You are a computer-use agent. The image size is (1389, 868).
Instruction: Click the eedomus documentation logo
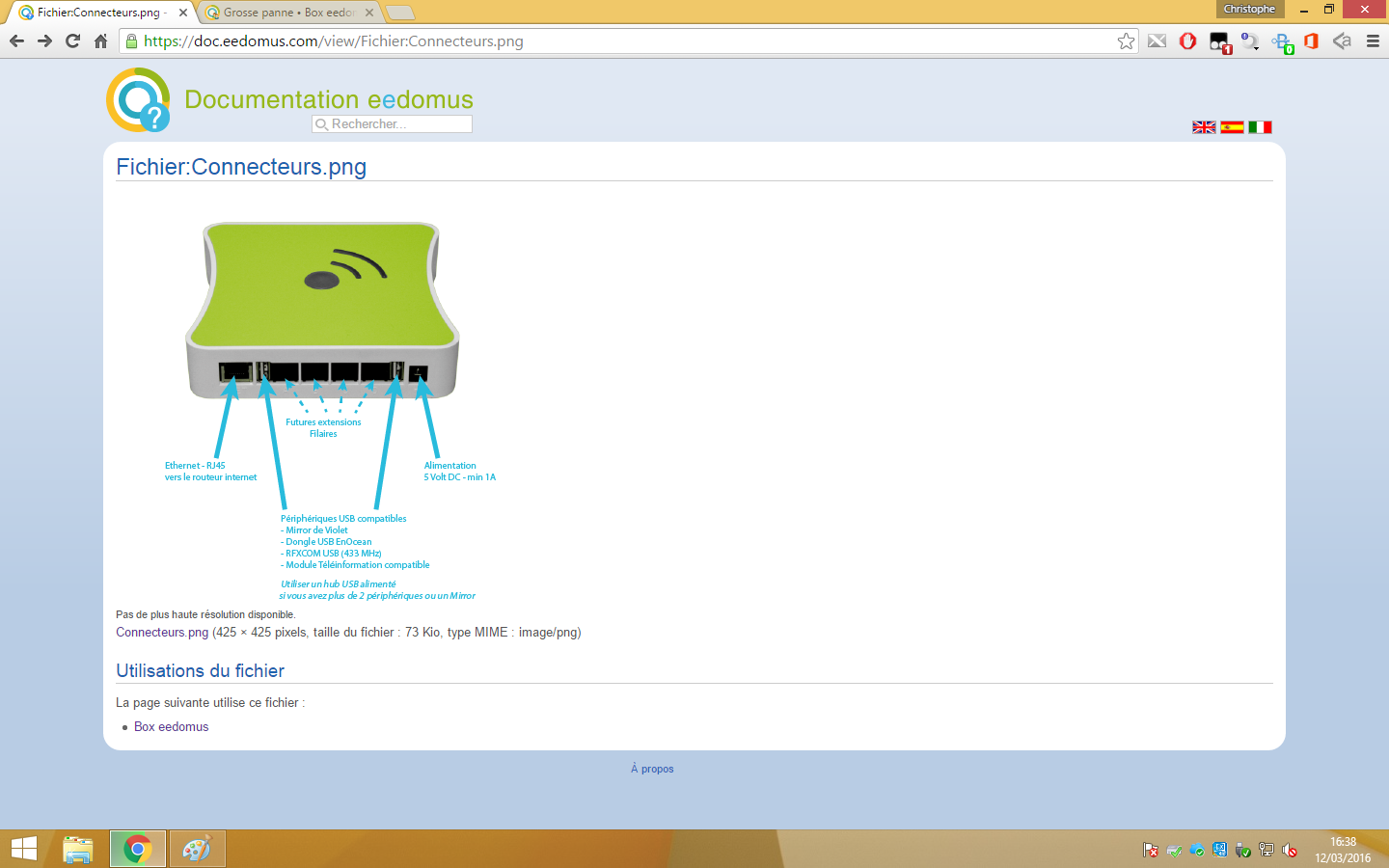[x=138, y=99]
